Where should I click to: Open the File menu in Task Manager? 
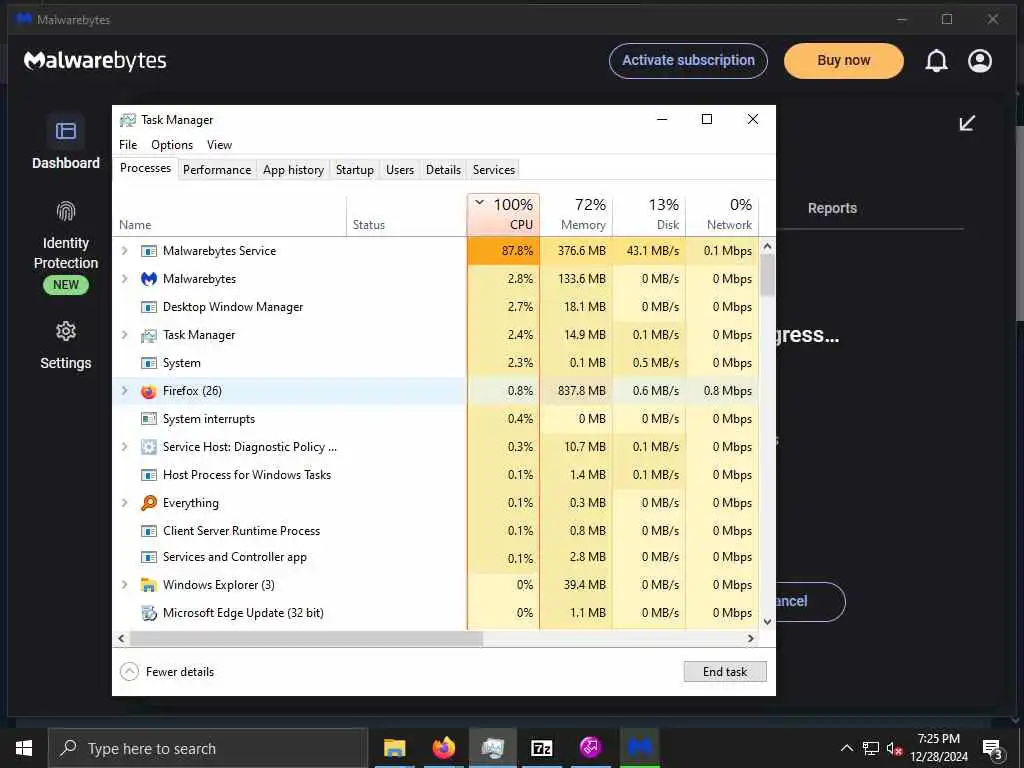point(128,145)
